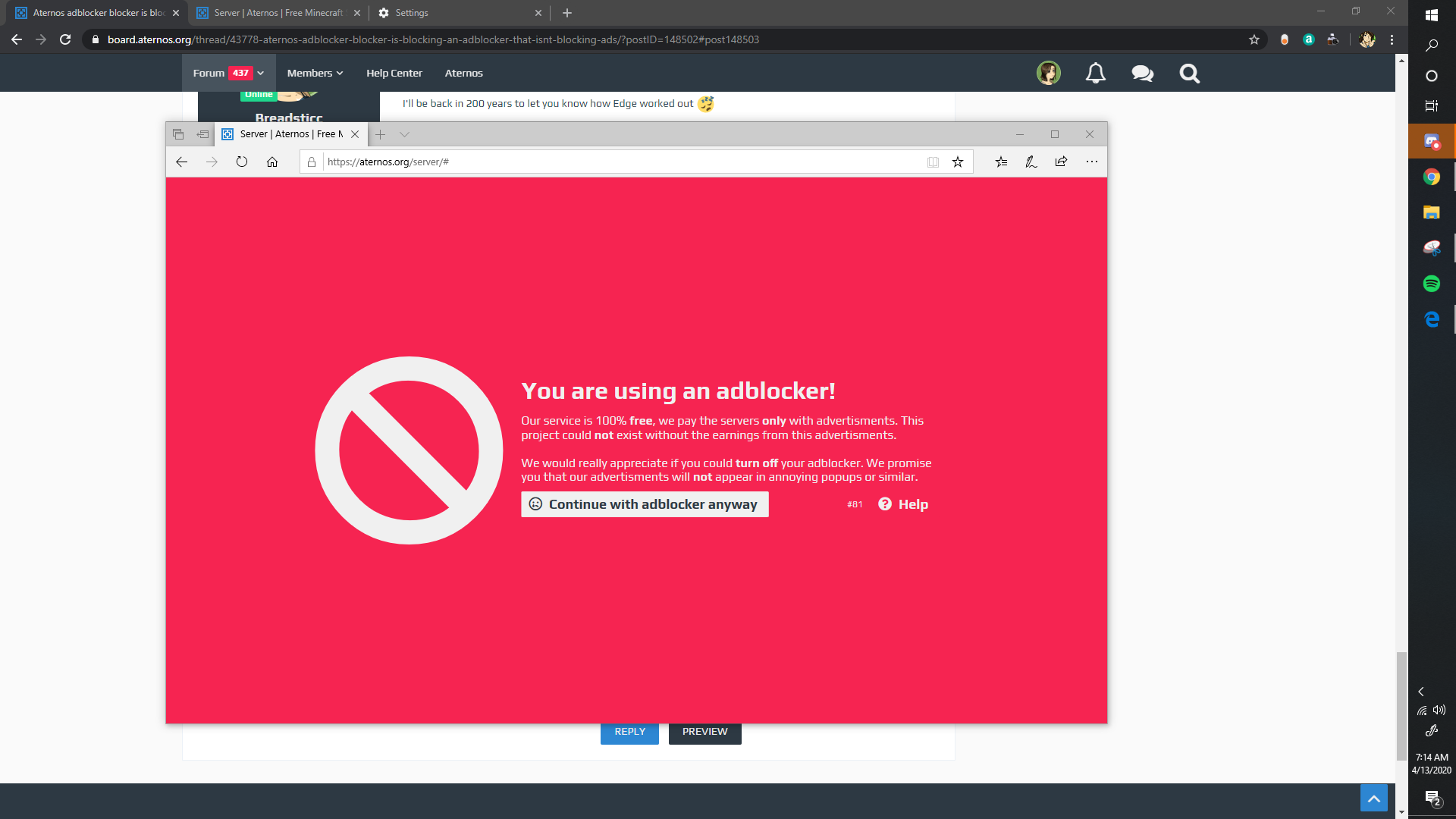
Task: Add notes with Edge pen icon
Action: coord(1031,162)
